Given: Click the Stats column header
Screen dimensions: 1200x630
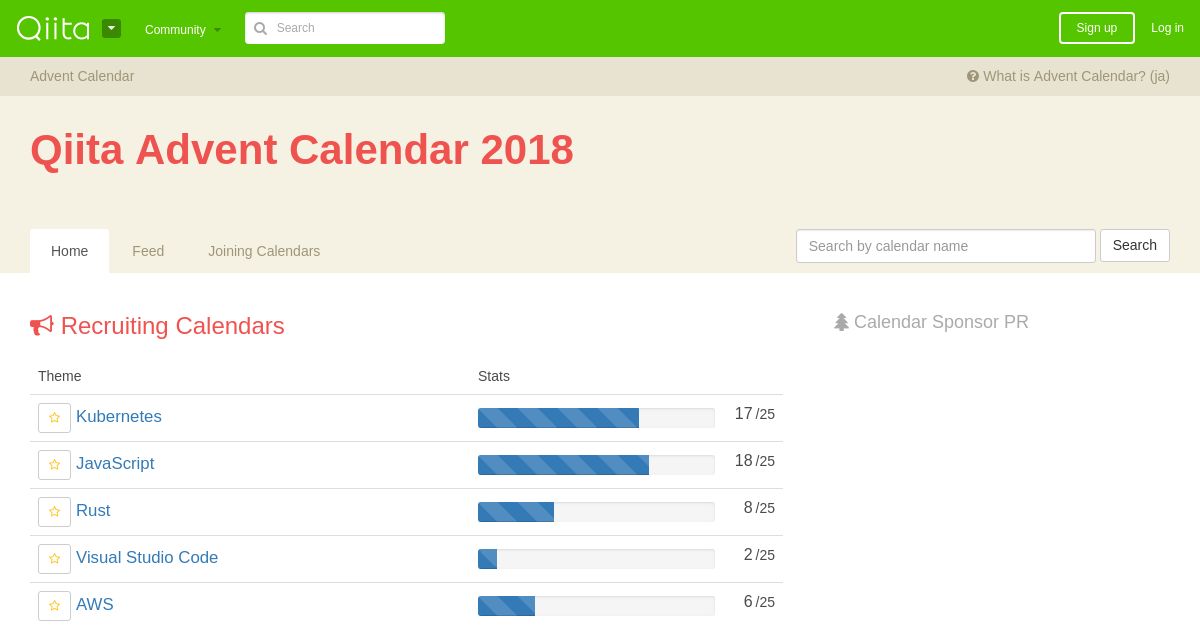Looking at the screenshot, I should pyautogui.click(x=494, y=376).
